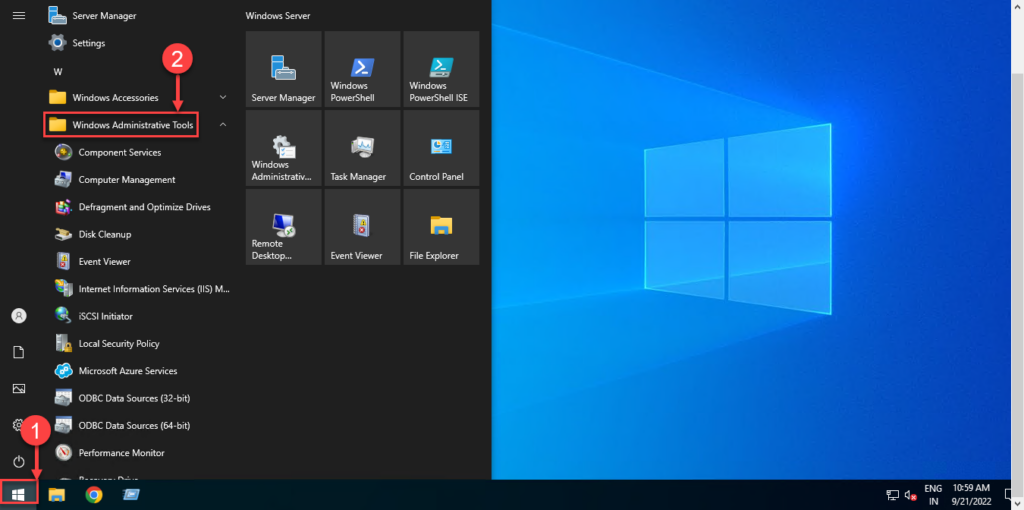Jump via the W letter header
This screenshot has width=1024, height=510.
57,72
